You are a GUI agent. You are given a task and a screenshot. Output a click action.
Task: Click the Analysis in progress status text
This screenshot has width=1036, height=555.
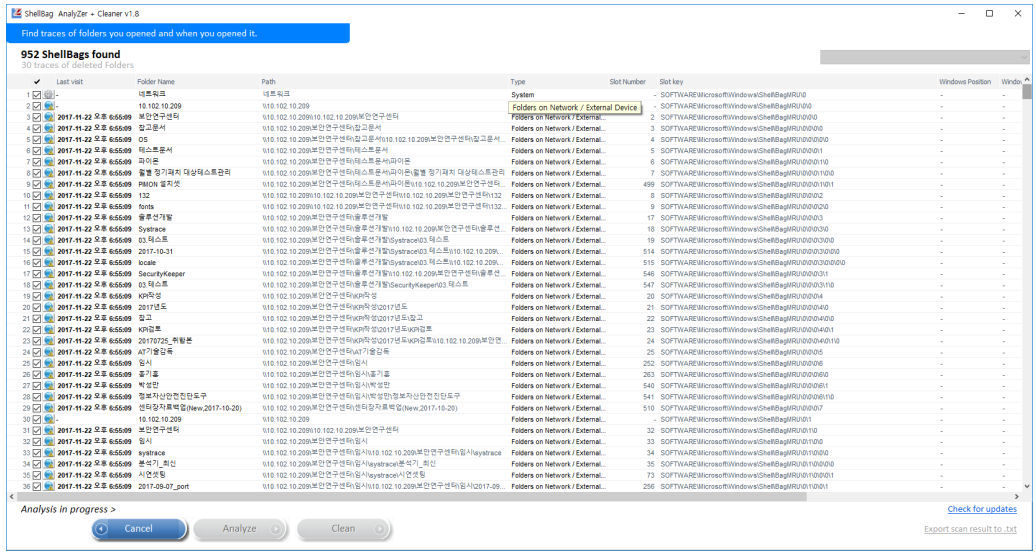click(68, 509)
